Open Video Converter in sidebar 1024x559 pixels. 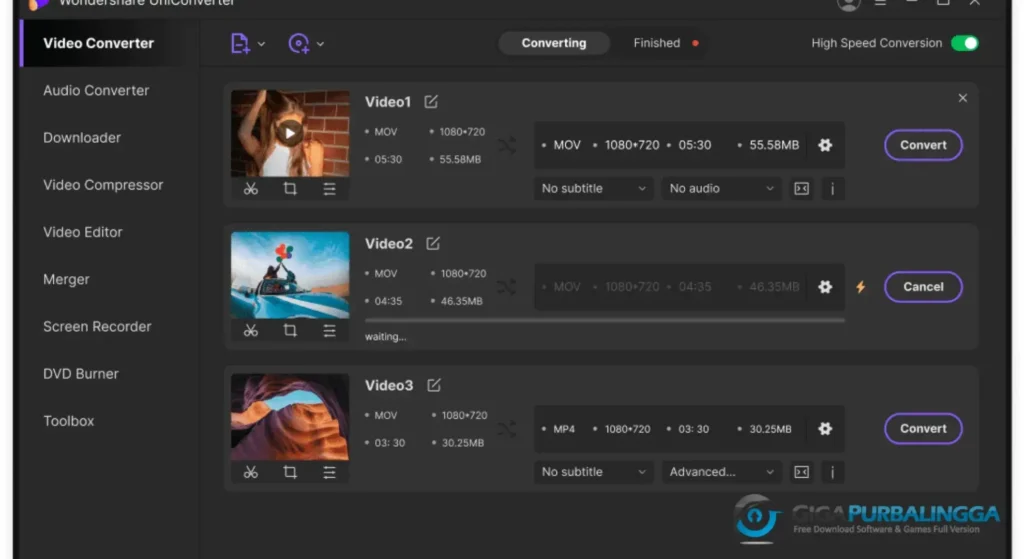pyautogui.click(x=99, y=43)
